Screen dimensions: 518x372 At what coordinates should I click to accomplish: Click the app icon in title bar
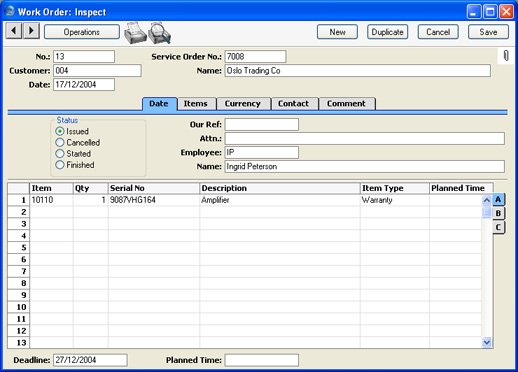(x=9, y=11)
